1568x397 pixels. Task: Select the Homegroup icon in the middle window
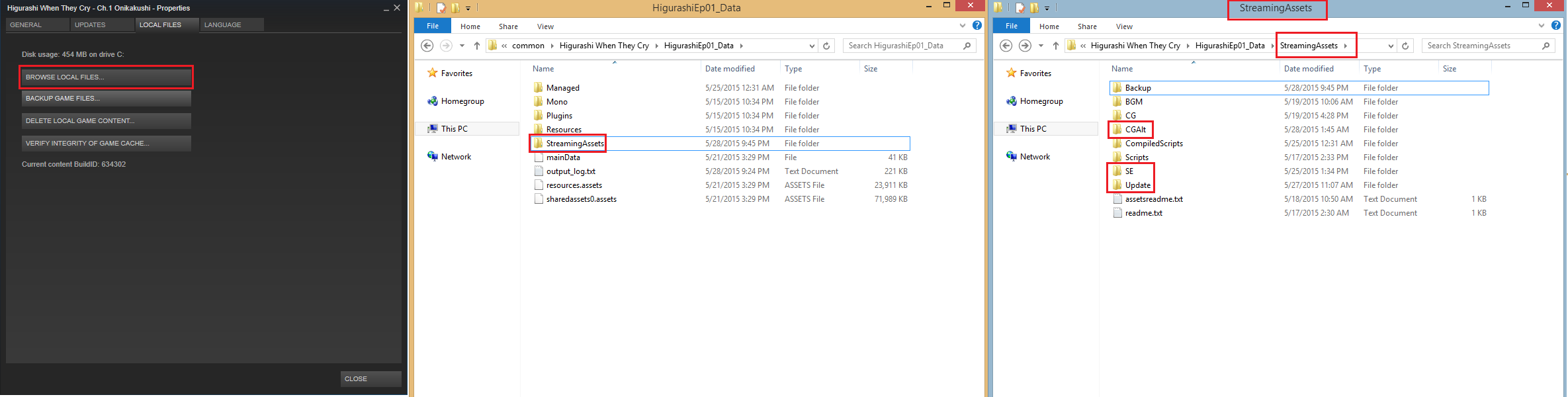tap(433, 101)
